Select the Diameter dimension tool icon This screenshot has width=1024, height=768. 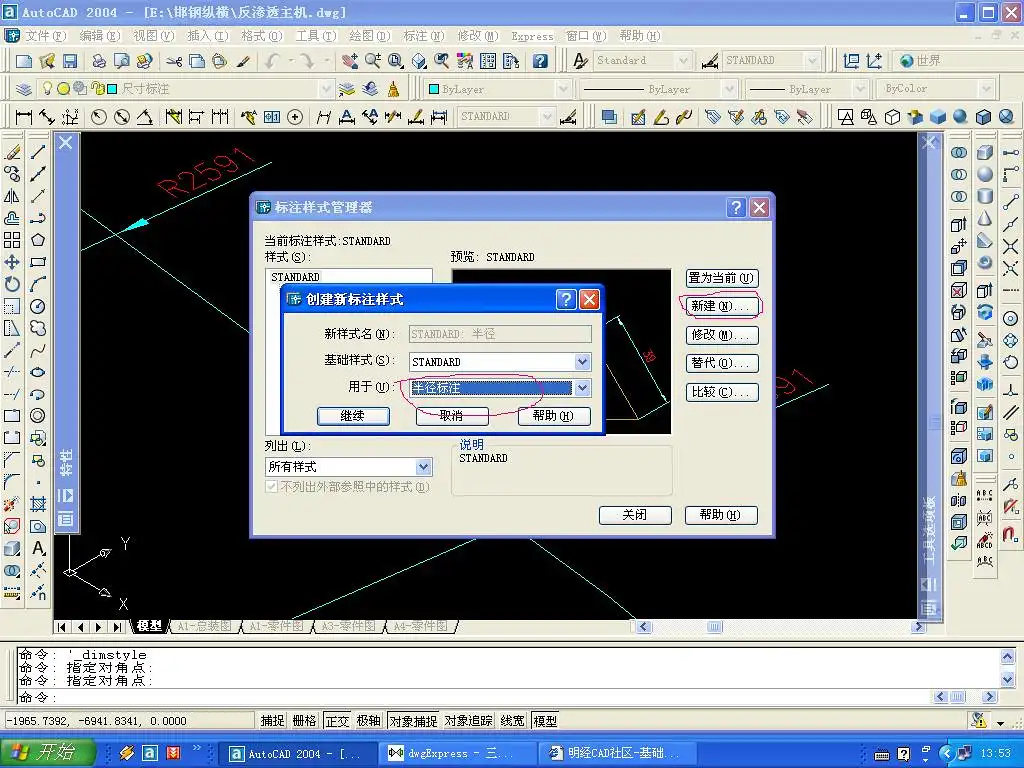121,118
